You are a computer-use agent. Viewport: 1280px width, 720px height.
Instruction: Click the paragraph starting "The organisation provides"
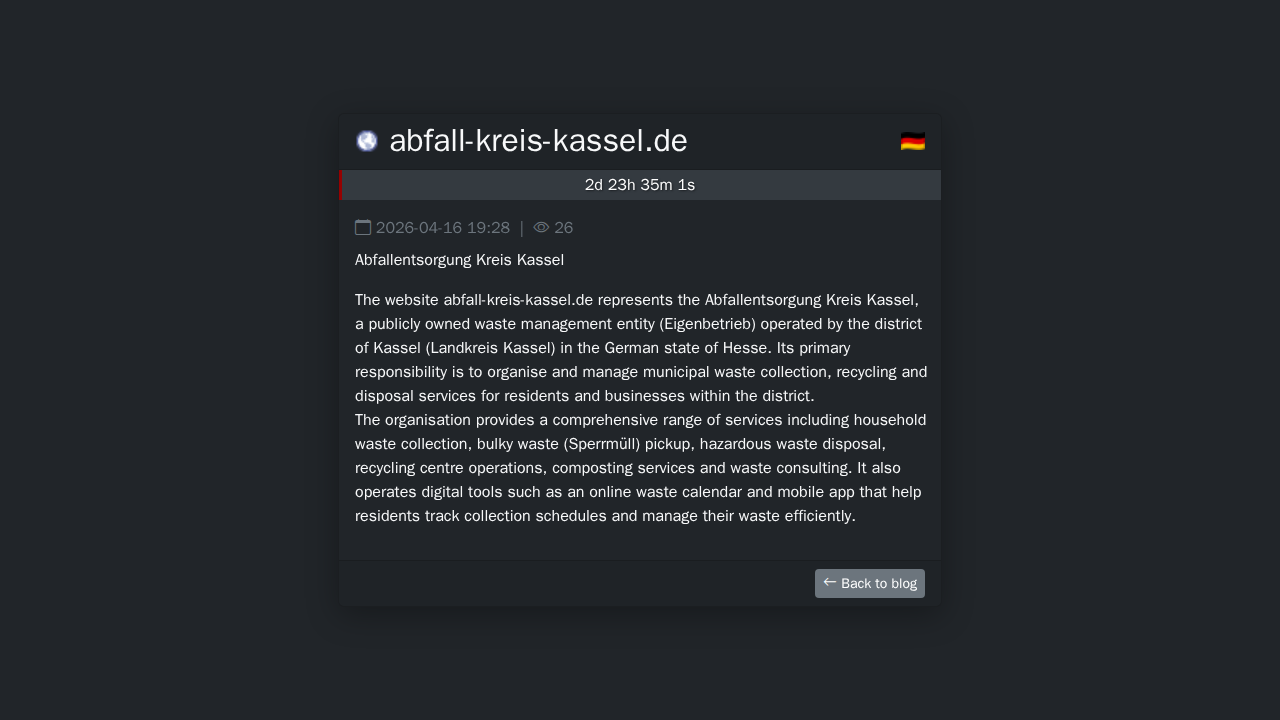640,468
